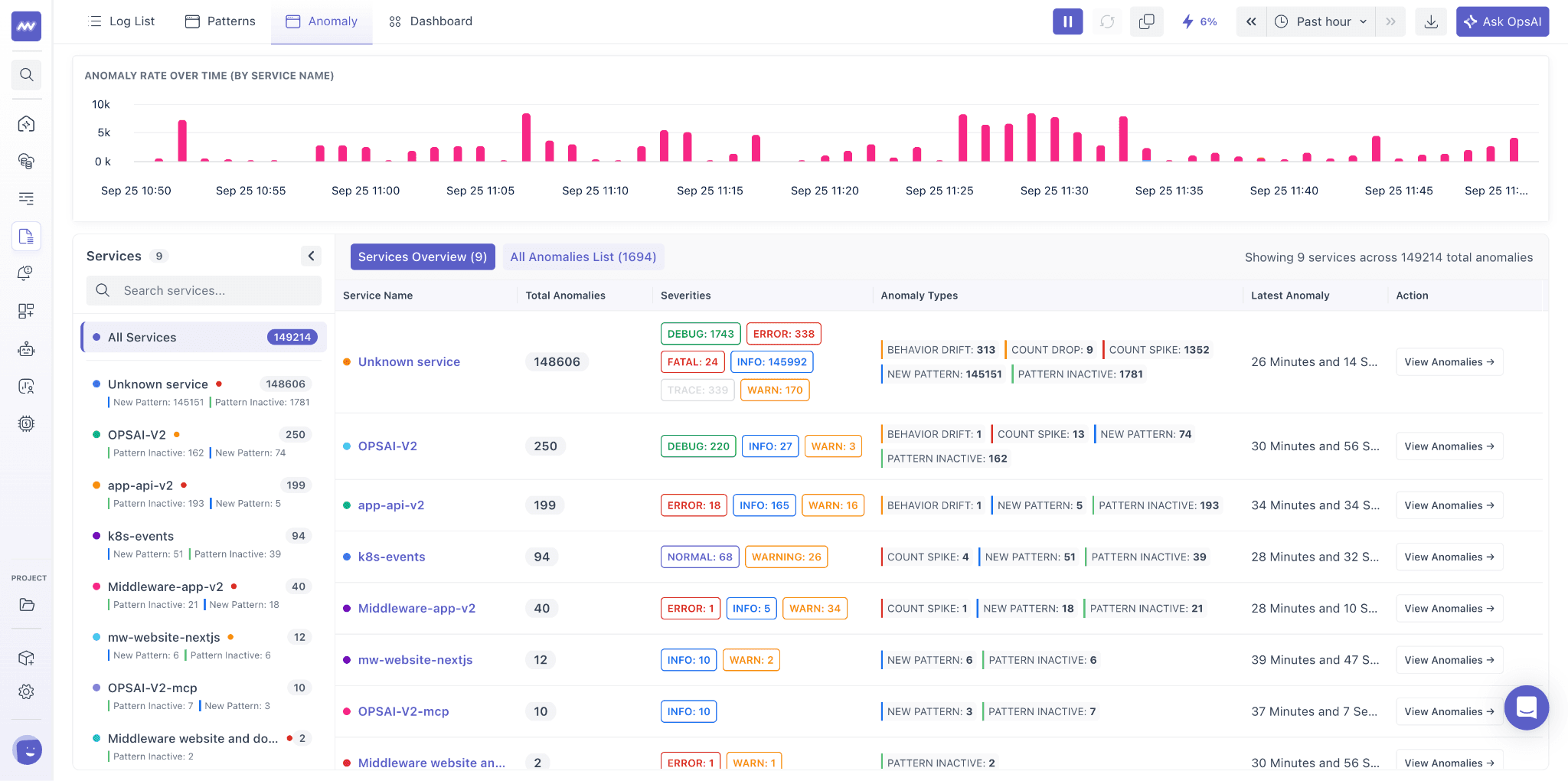Open the alerts bell icon
This screenshot has height=781, width=1568.
(x=26, y=273)
